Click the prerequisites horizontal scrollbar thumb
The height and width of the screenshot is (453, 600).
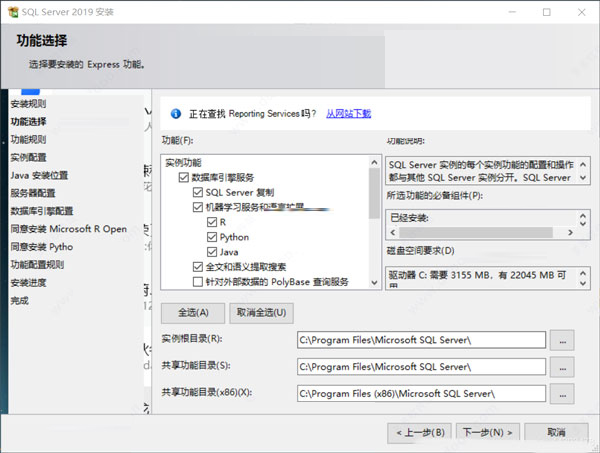click(476, 232)
